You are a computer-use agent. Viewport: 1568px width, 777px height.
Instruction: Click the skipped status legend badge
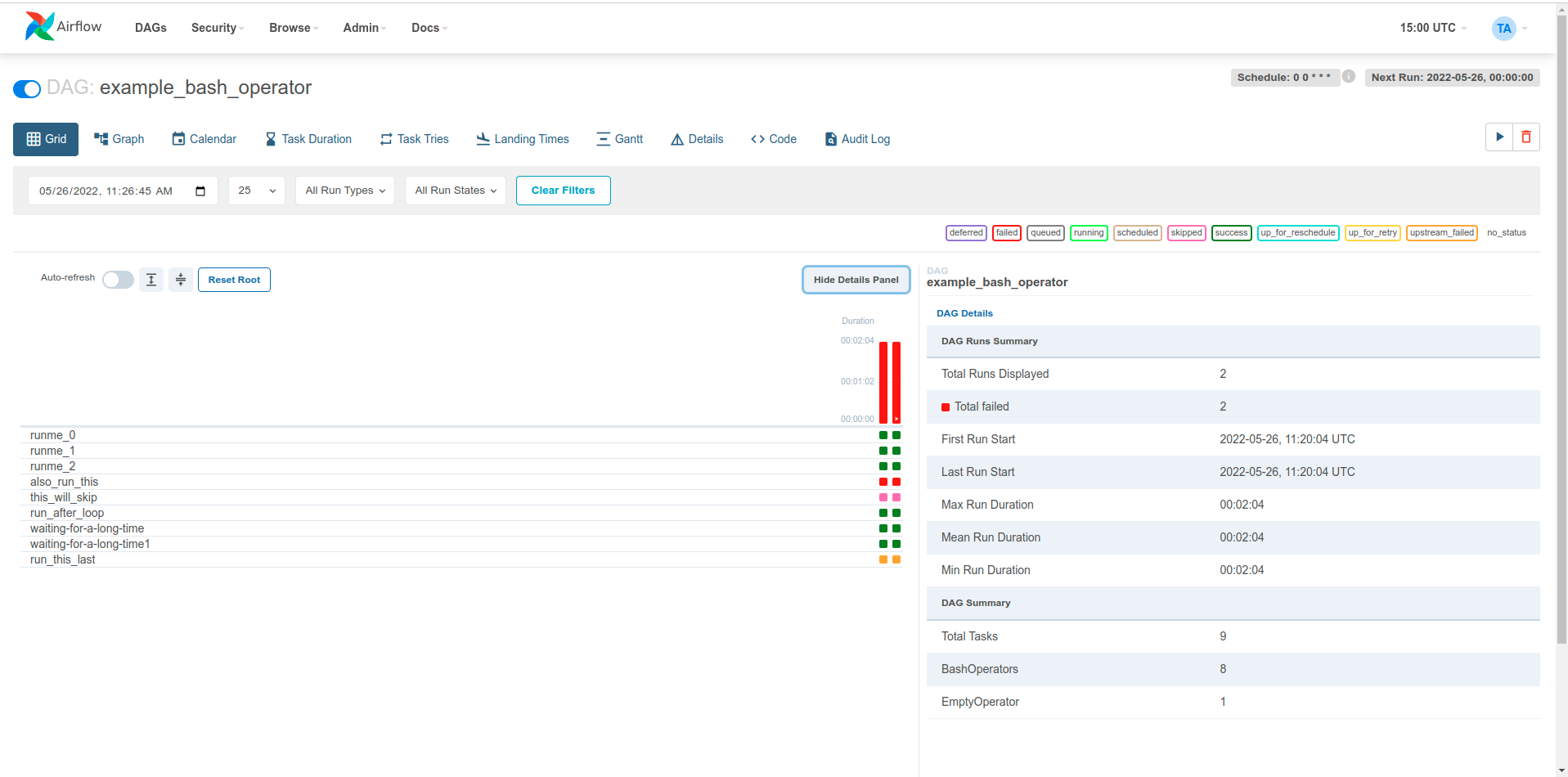pos(1187,233)
